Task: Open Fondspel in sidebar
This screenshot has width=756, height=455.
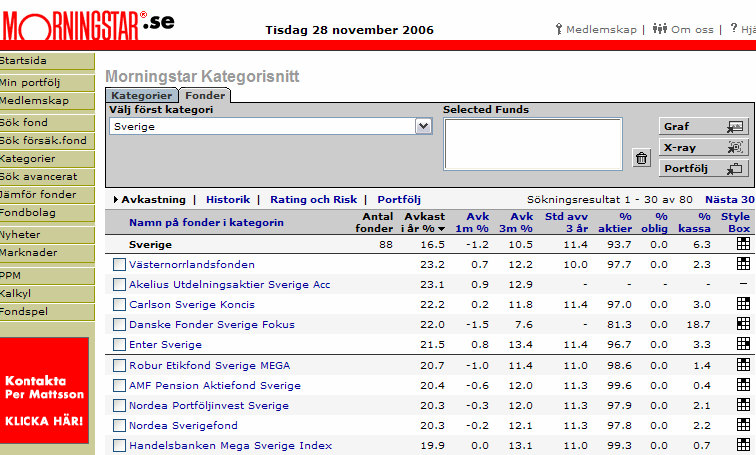Action: click(x=47, y=312)
